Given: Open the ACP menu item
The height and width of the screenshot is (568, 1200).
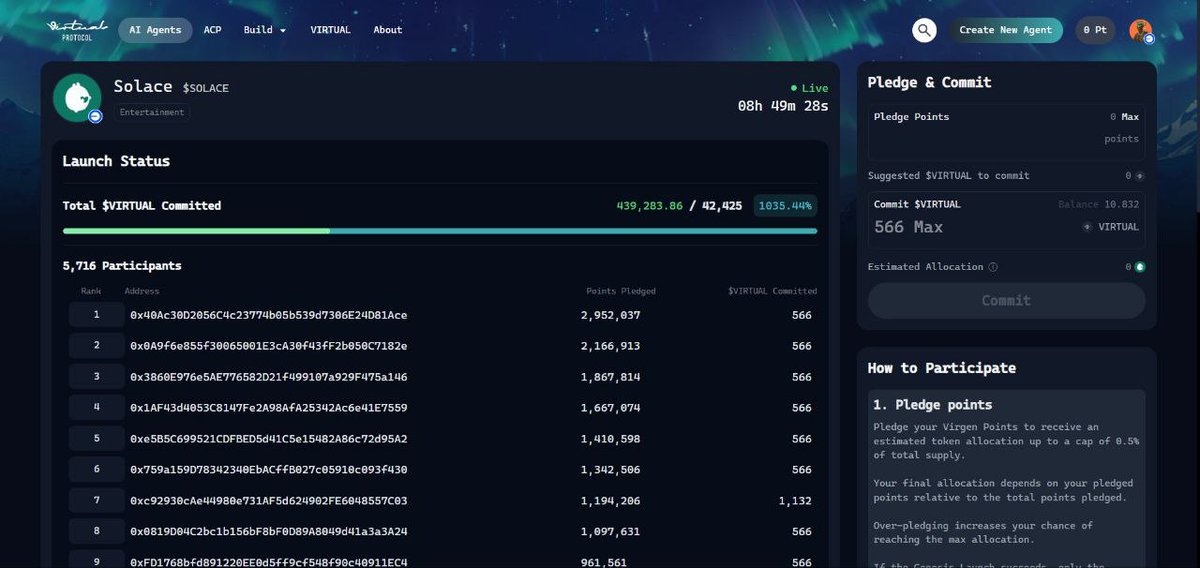Looking at the screenshot, I should [212, 30].
